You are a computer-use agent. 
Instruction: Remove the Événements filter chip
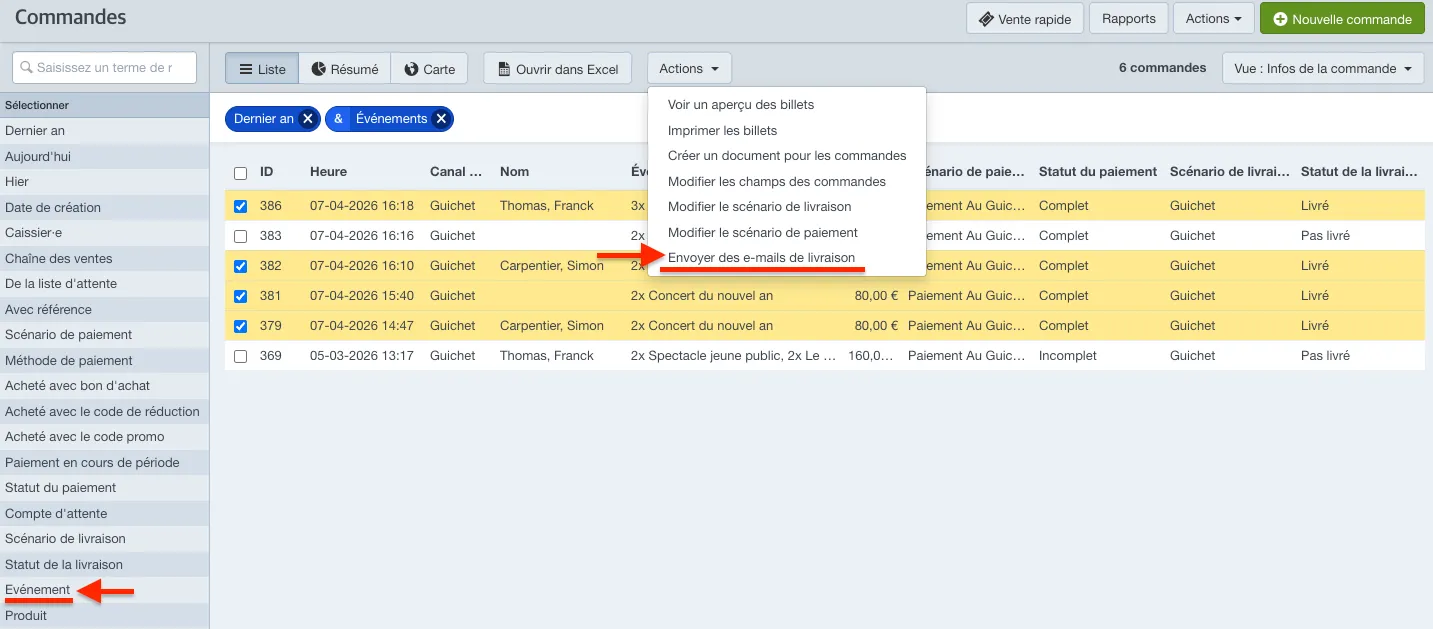click(x=441, y=119)
